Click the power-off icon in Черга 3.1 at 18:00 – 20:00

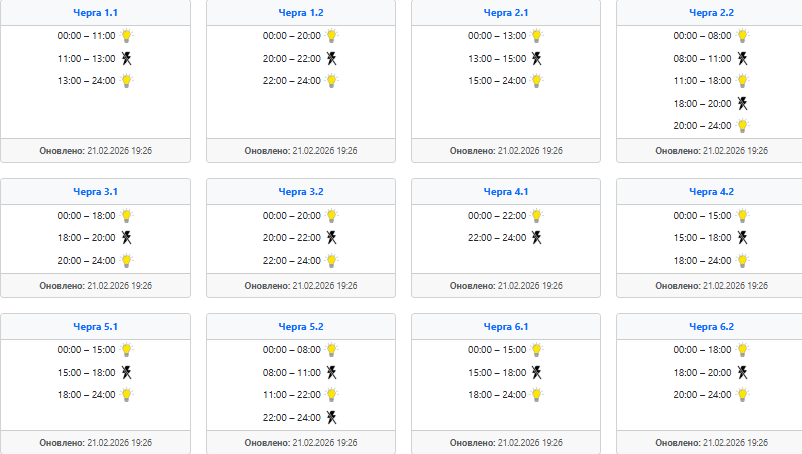click(x=127, y=238)
